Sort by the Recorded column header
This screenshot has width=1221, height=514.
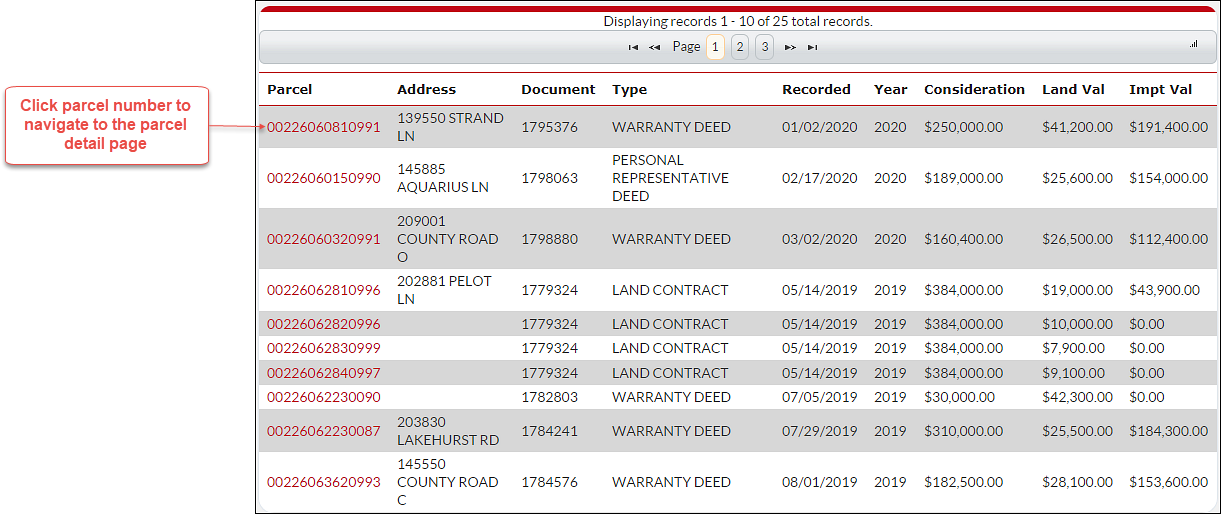click(817, 89)
